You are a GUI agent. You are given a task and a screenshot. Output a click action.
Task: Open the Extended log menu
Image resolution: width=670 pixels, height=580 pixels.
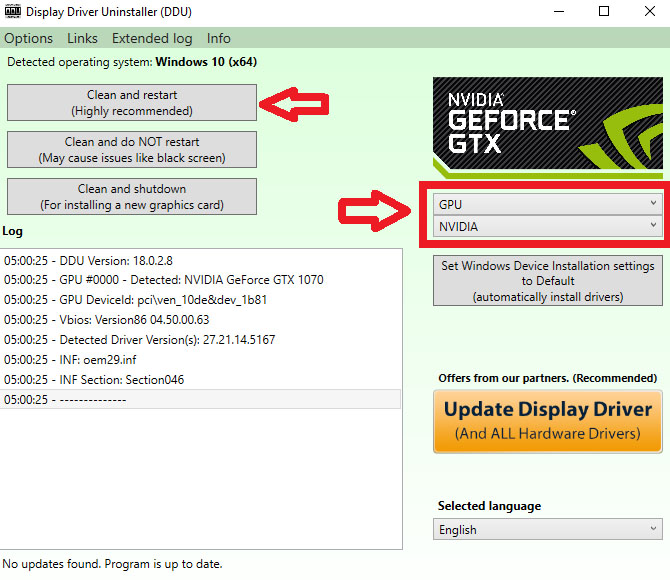152,38
